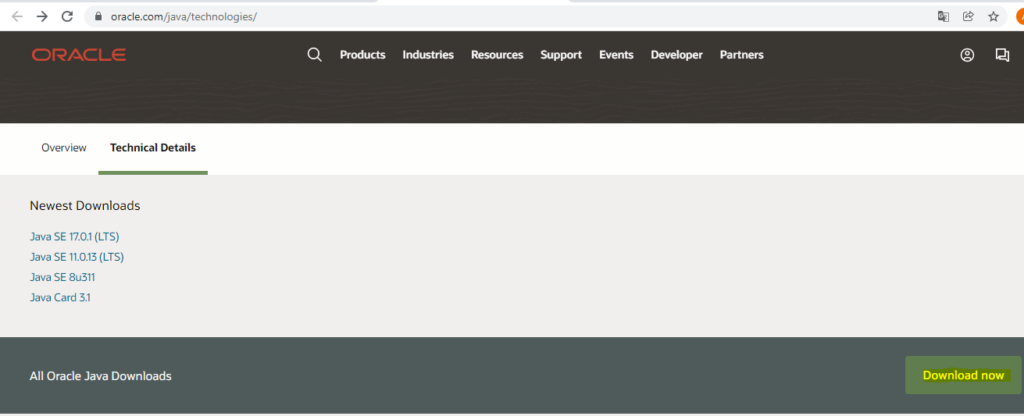Open the Industries menu
The height and width of the screenshot is (416, 1024).
(428, 55)
